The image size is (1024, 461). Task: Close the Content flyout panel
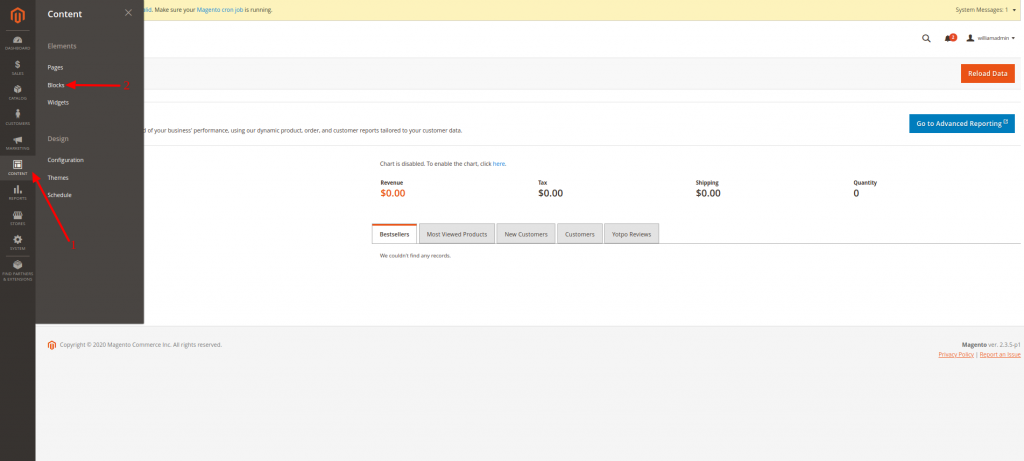pyautogui.click(x=127, y=13)
